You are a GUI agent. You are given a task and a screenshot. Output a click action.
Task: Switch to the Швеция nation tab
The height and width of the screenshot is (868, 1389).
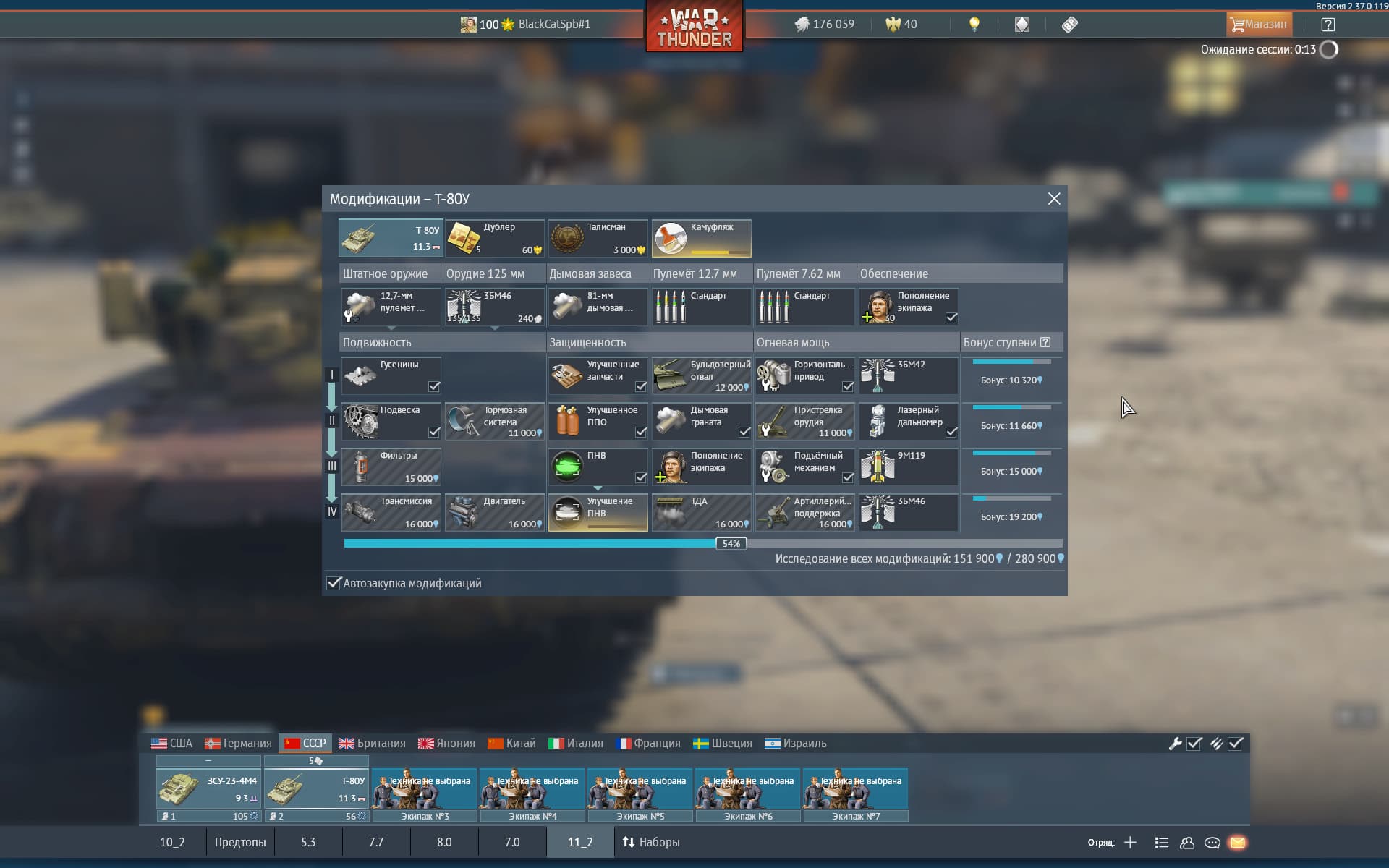(722, 744)
